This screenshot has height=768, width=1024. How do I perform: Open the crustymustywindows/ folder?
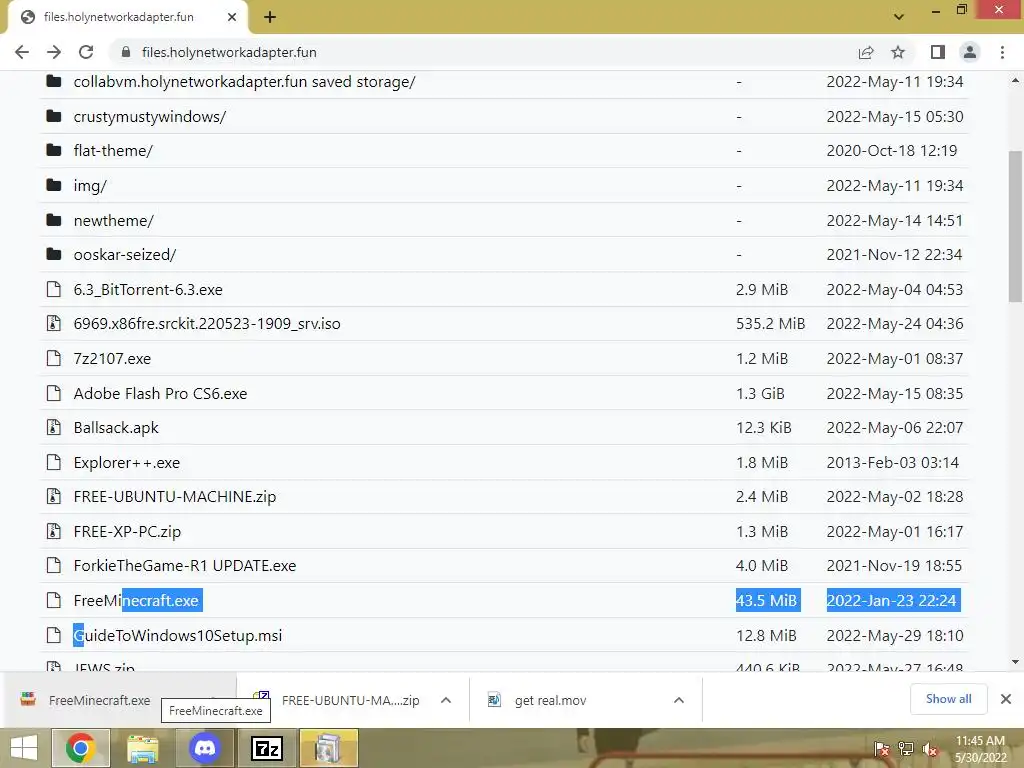click(x=150, y=116)
